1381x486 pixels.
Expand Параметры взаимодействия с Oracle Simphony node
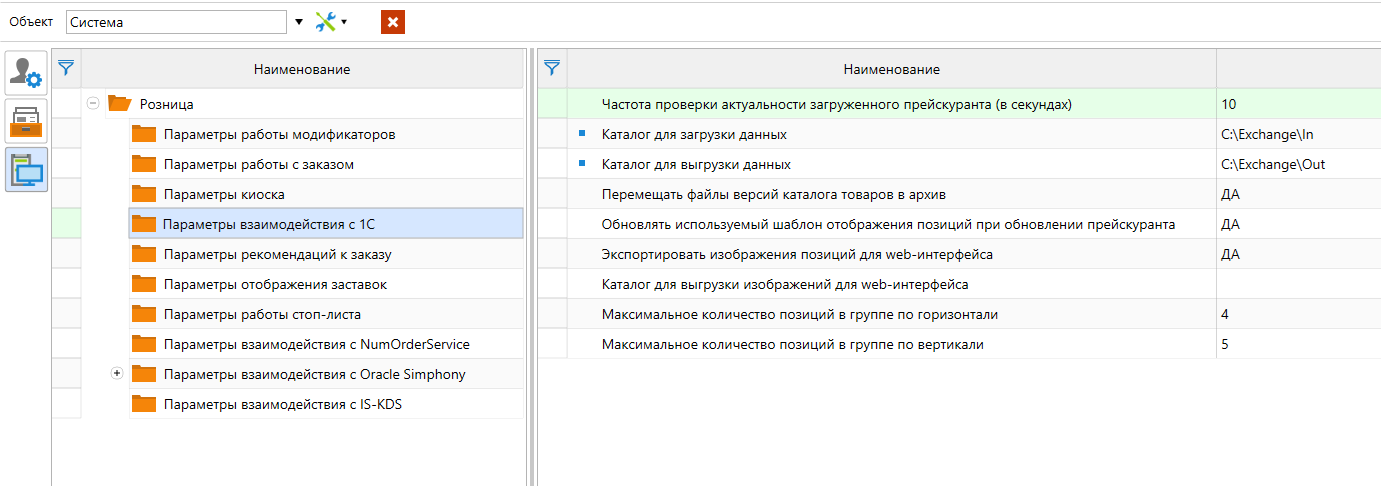(x=116, y=373)
